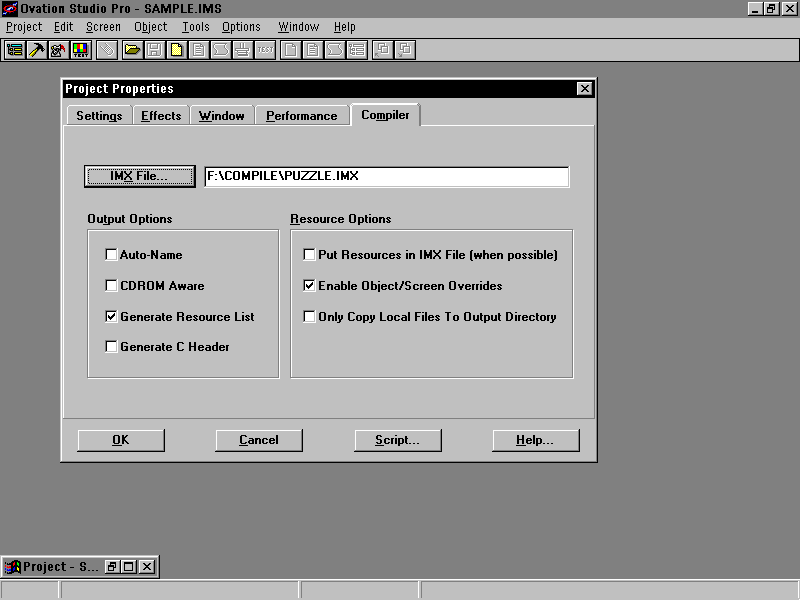This screenshot has width=800, height=600.
Task: Click the wavy tape icon beside greyed list icon
Action: (334, 50)
